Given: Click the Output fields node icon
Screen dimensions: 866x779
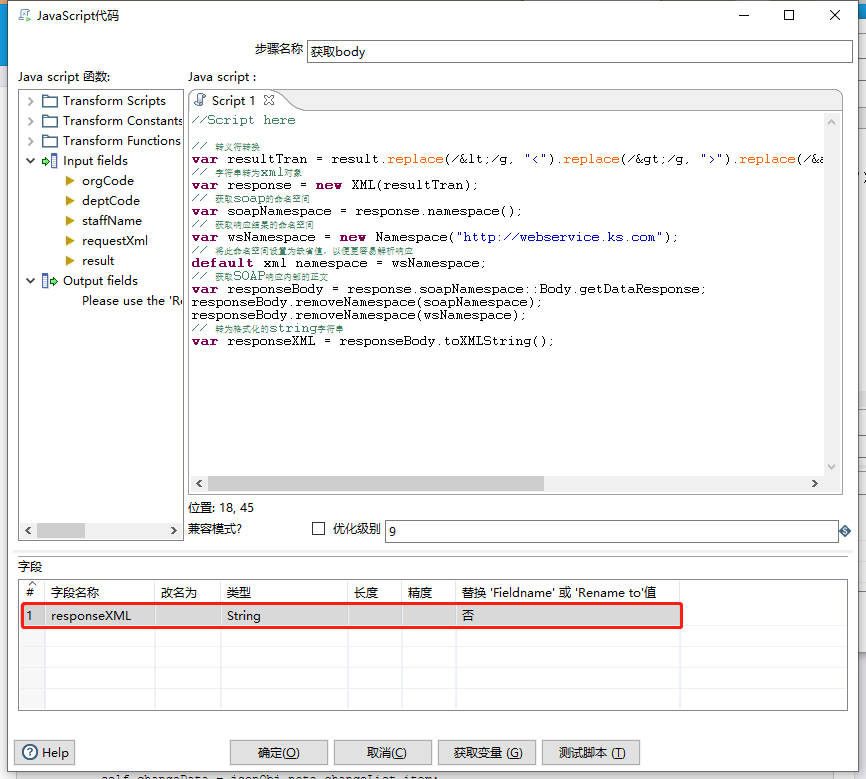Looking at the screenshot, I should point(50,281).
